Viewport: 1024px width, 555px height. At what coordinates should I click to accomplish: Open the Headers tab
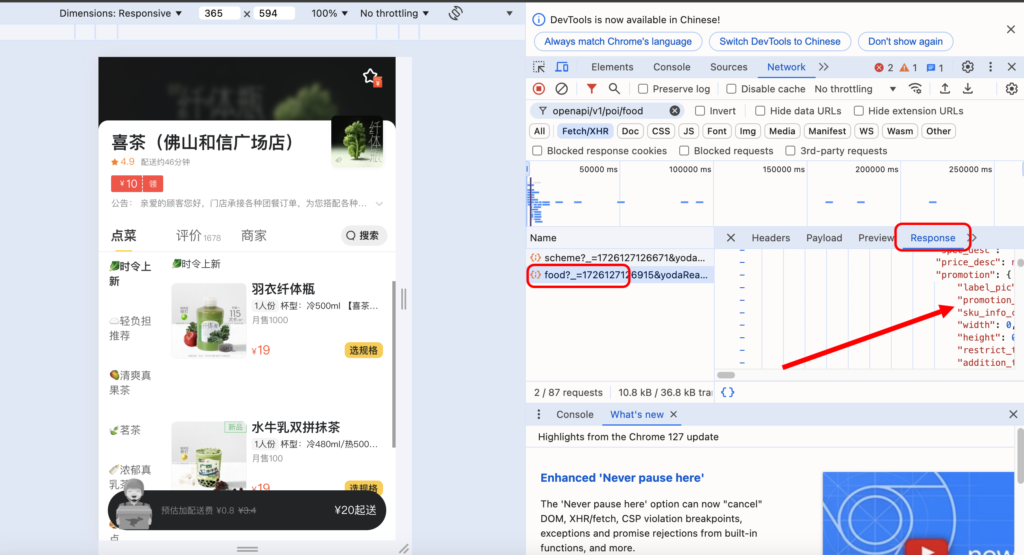point(771,238)
